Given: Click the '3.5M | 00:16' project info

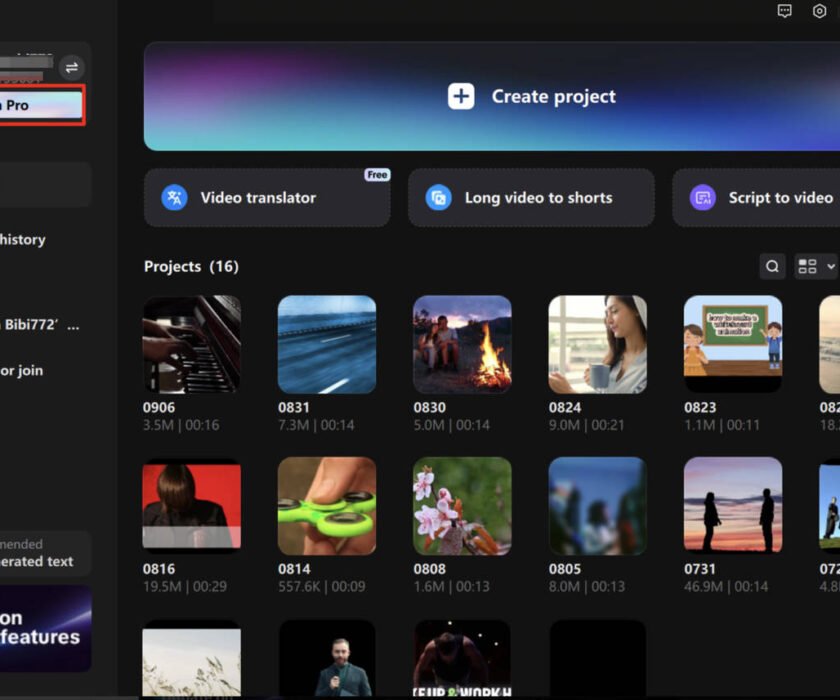Looking at the screenshot, I should (x=181, y=425).
